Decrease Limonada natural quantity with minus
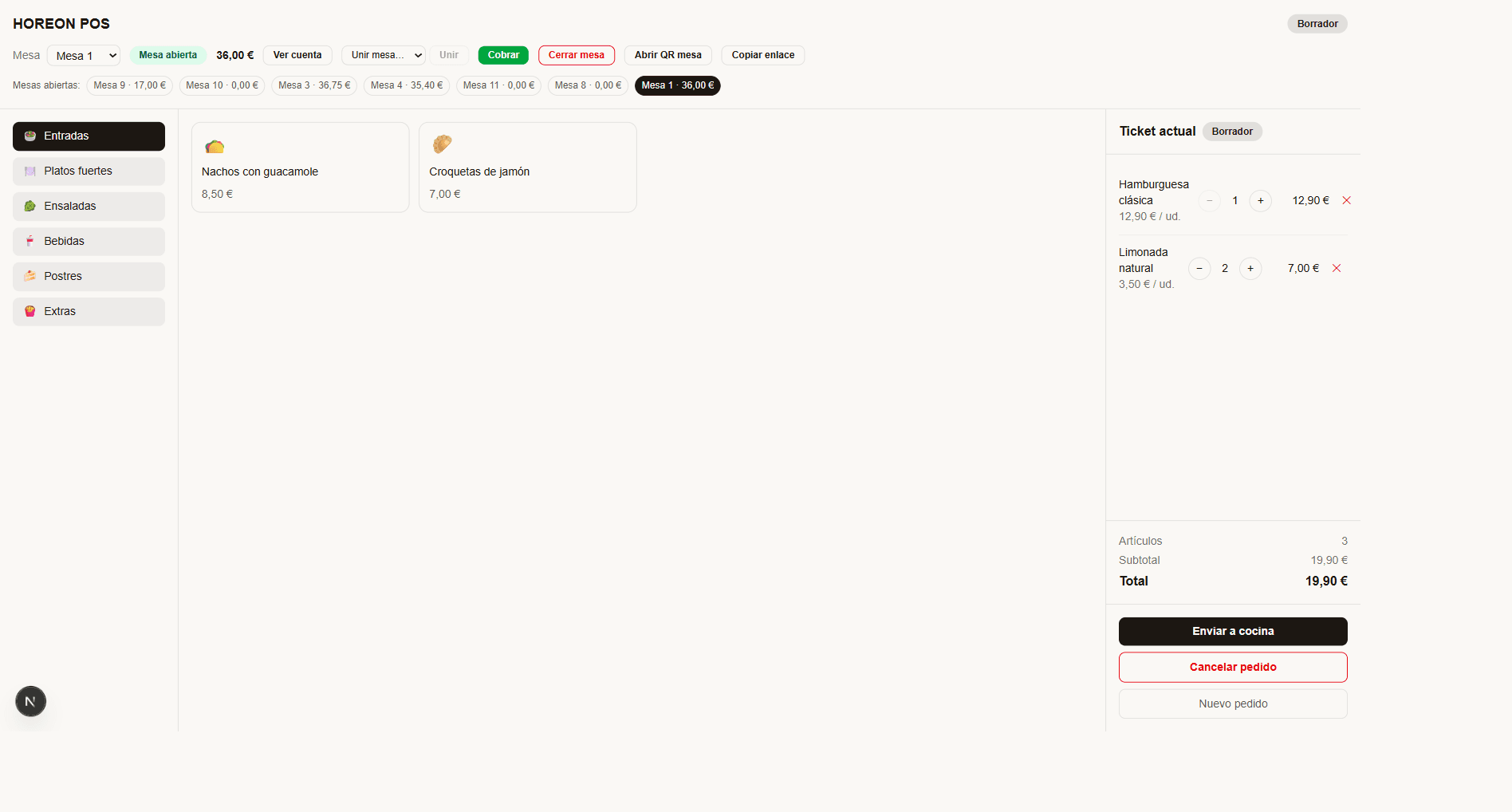1512x812 pixels. coord(1199,268)
